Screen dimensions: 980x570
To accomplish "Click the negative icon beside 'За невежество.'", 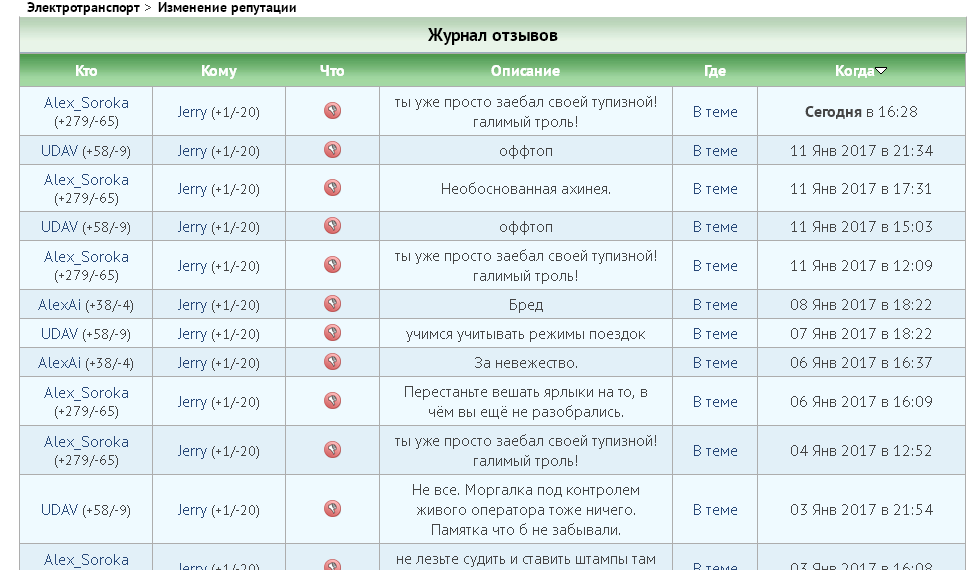I will [332, 362].
